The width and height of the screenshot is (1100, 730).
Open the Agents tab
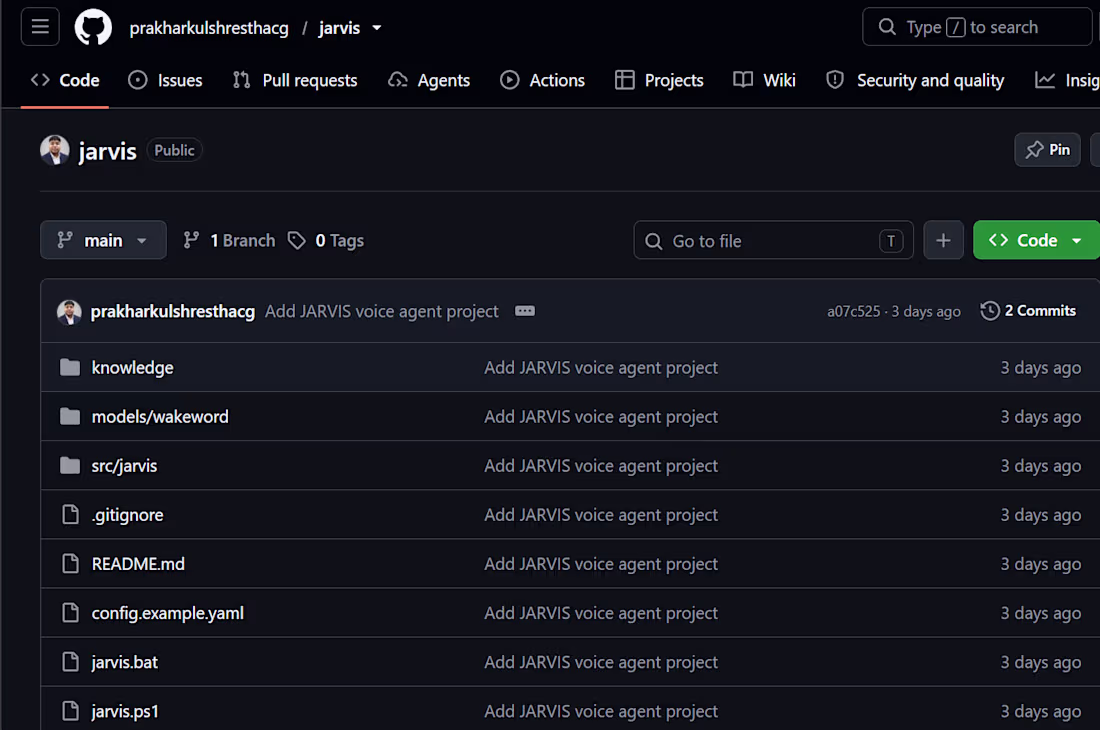429,81
